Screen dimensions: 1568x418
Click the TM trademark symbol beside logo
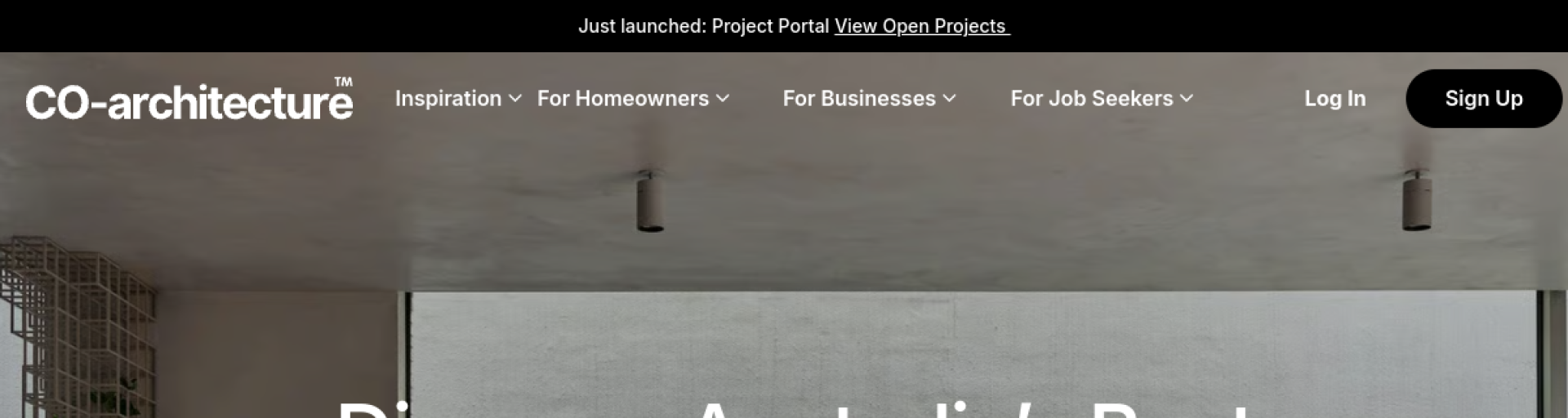344,82
